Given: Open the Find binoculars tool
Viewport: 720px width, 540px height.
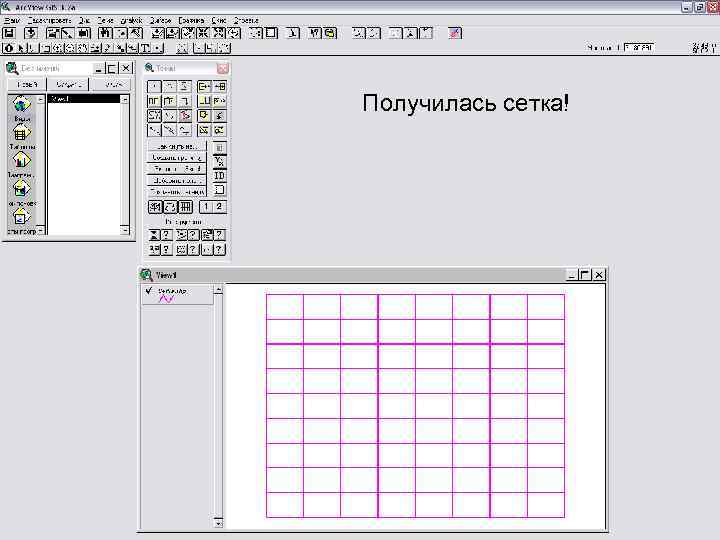Looking at the screenshot, I should point(105,33).
